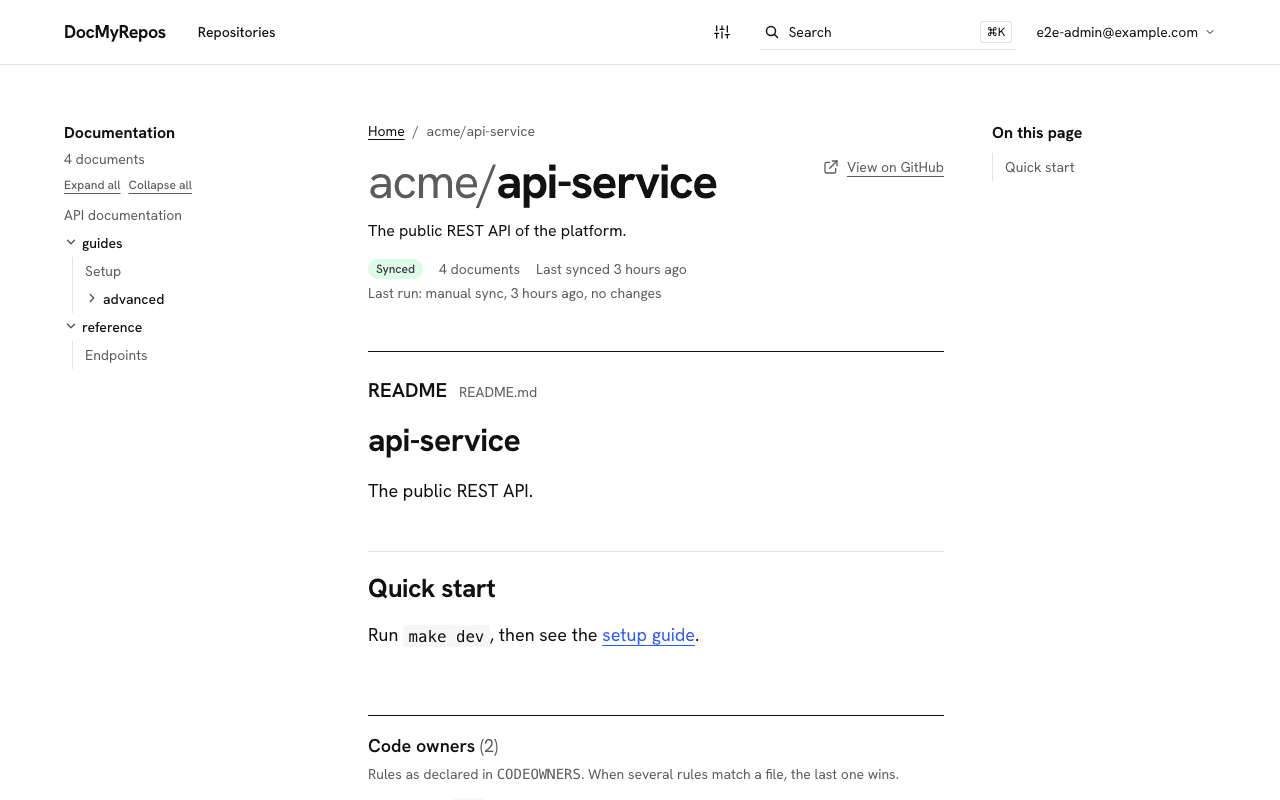Click Expand all in the sidebar

click(x=92, y=185)
